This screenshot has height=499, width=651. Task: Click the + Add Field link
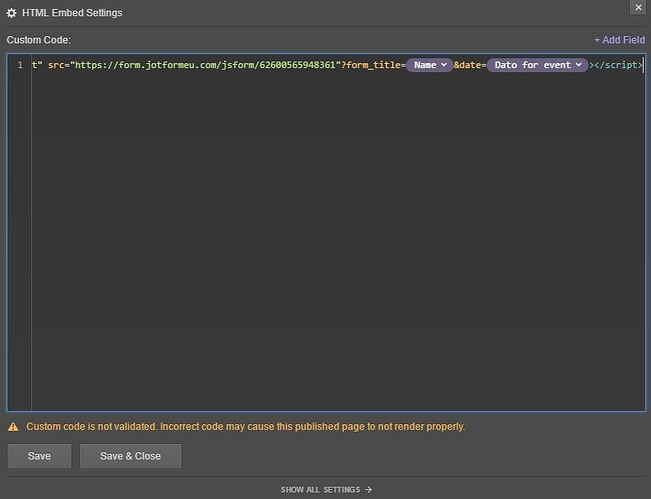click(x=619, y=40)
